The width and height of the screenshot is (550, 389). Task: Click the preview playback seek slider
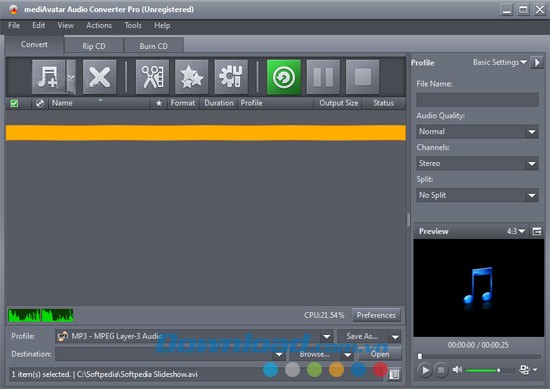pos(479,356)
